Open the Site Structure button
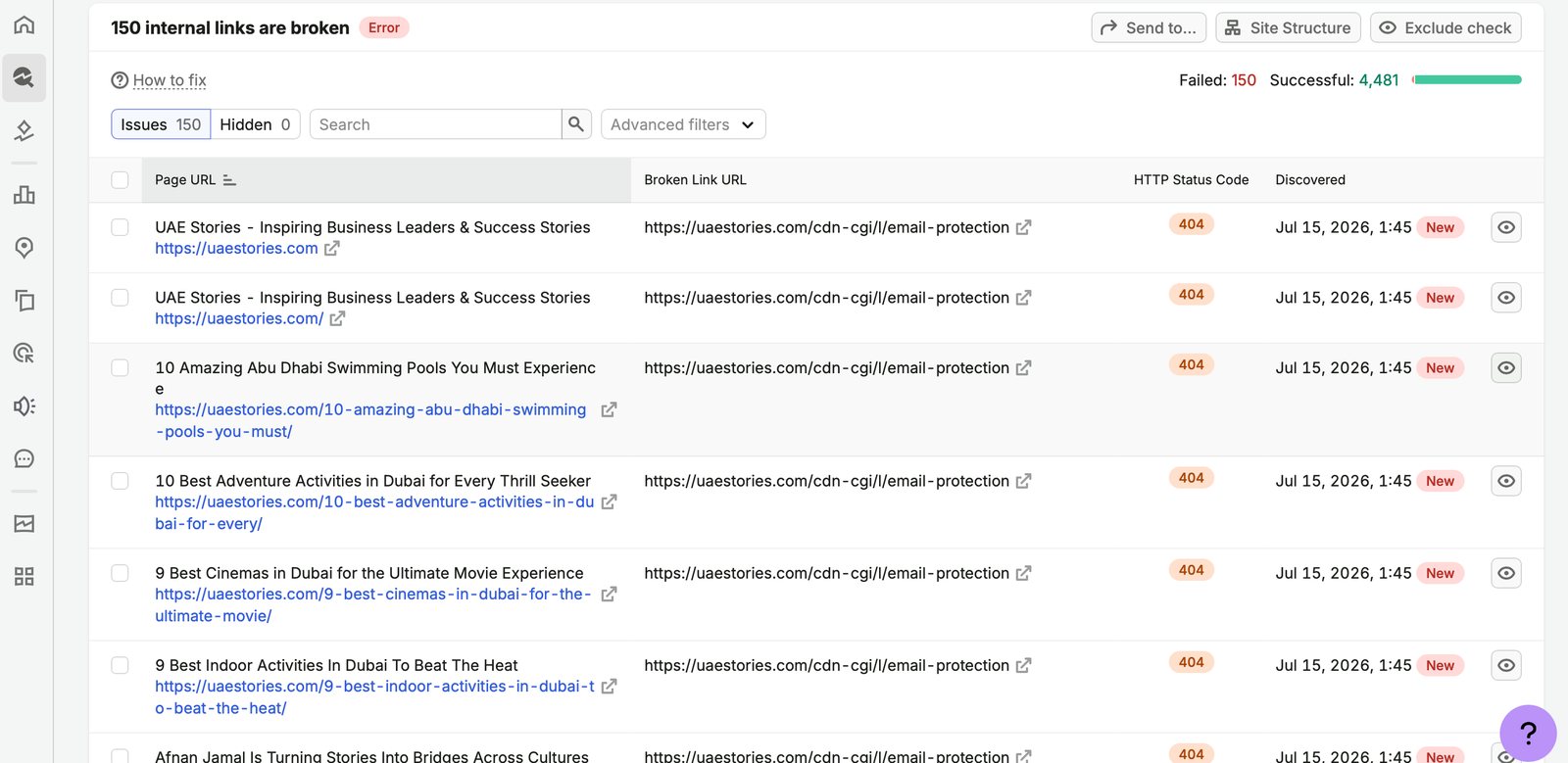 click(x=1289, y=27)
